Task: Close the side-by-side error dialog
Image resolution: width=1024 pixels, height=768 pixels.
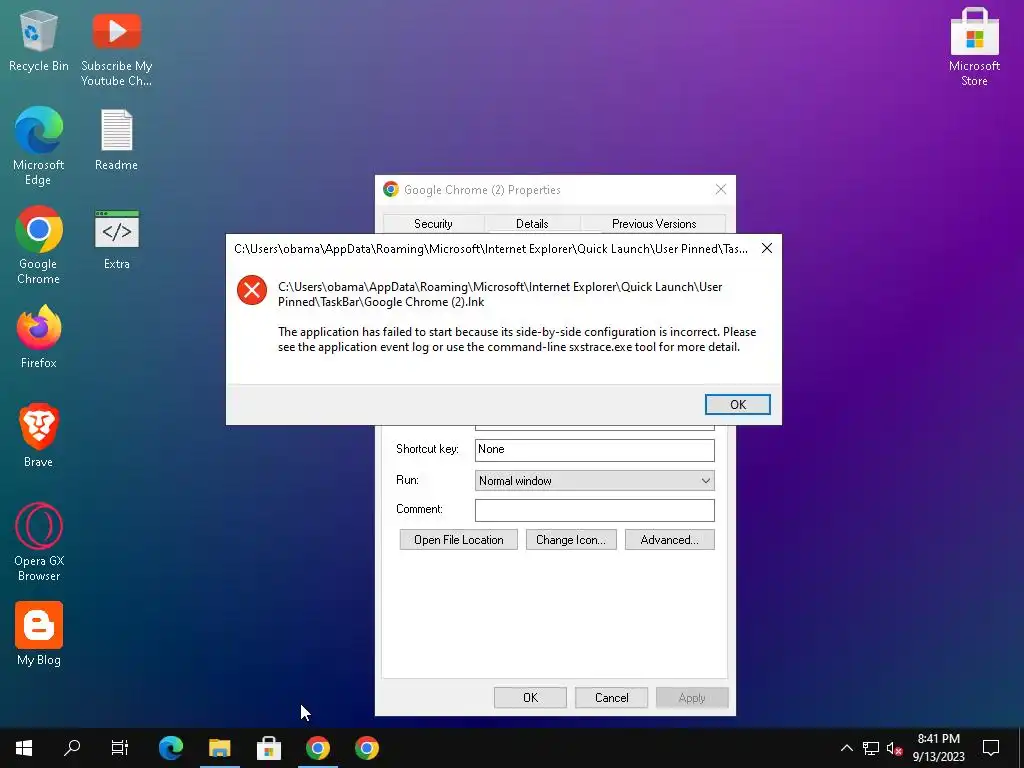Action: tap(767, 248)
